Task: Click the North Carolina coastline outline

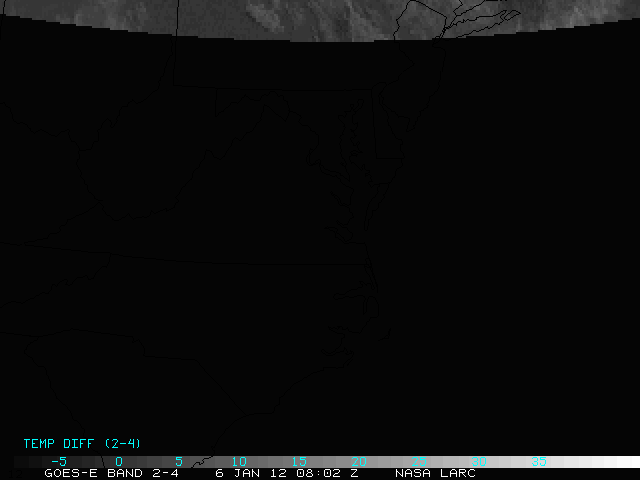Action: tap(370, 290)
